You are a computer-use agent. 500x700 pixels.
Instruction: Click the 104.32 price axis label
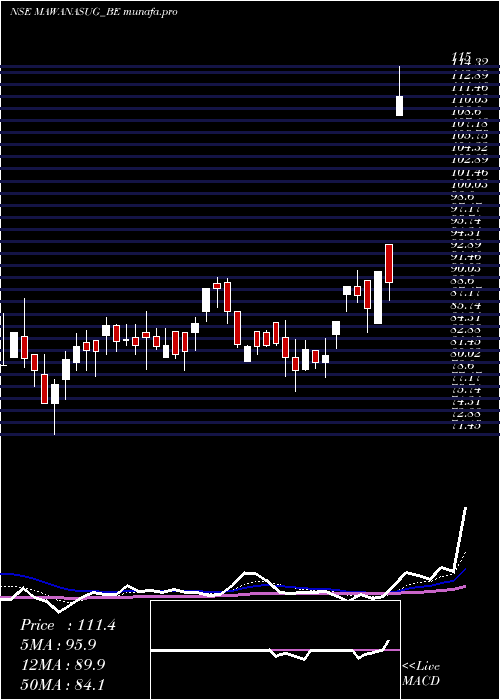tap(469, 148)
